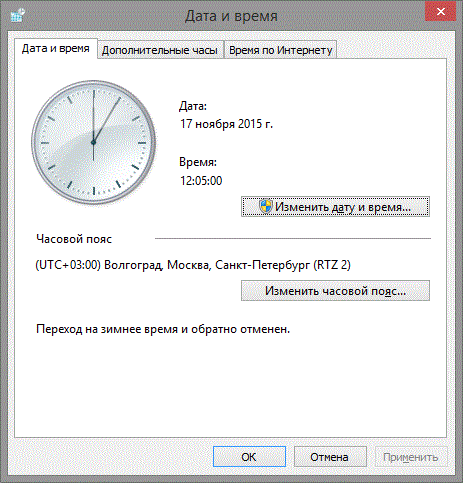This screenshot has height=492, width=472.
Task: Click the analog clock face
Action: pos(94,142)
